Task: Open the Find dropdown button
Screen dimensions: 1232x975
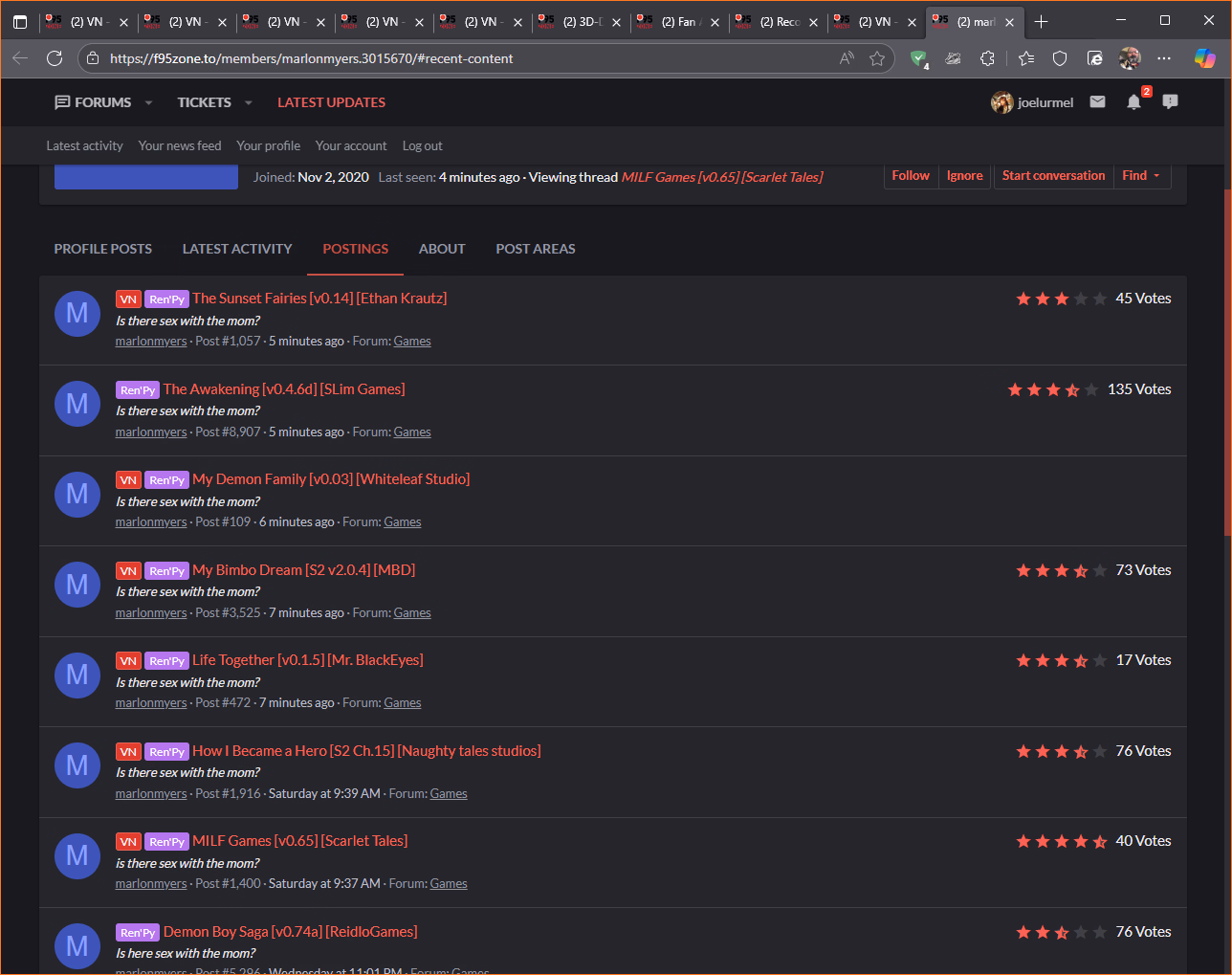Action: tap(1141, 176)
